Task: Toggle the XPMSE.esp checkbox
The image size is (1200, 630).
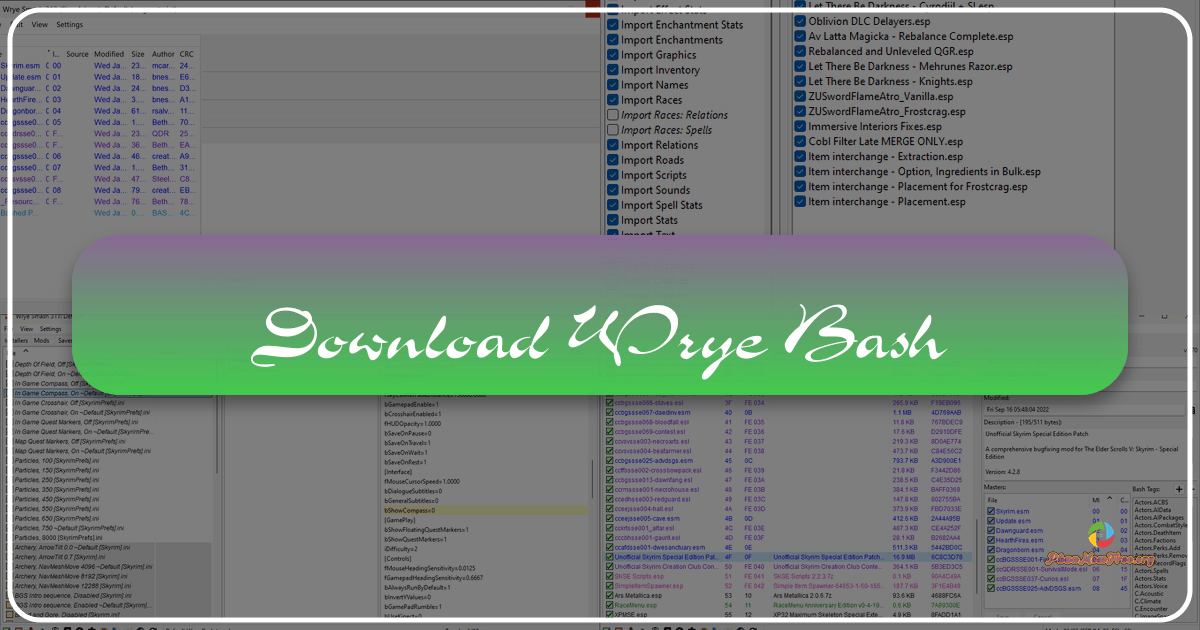Action: pos(609,614)
